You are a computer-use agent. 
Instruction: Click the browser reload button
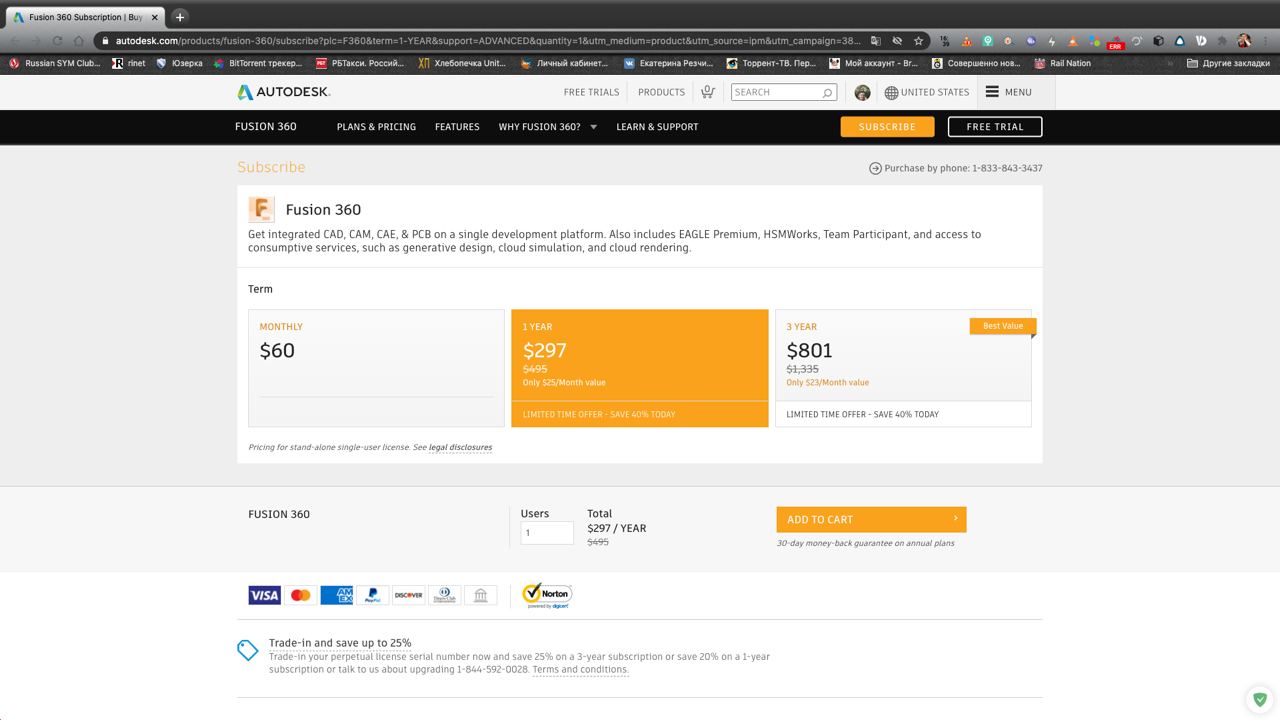pos(57,41)
